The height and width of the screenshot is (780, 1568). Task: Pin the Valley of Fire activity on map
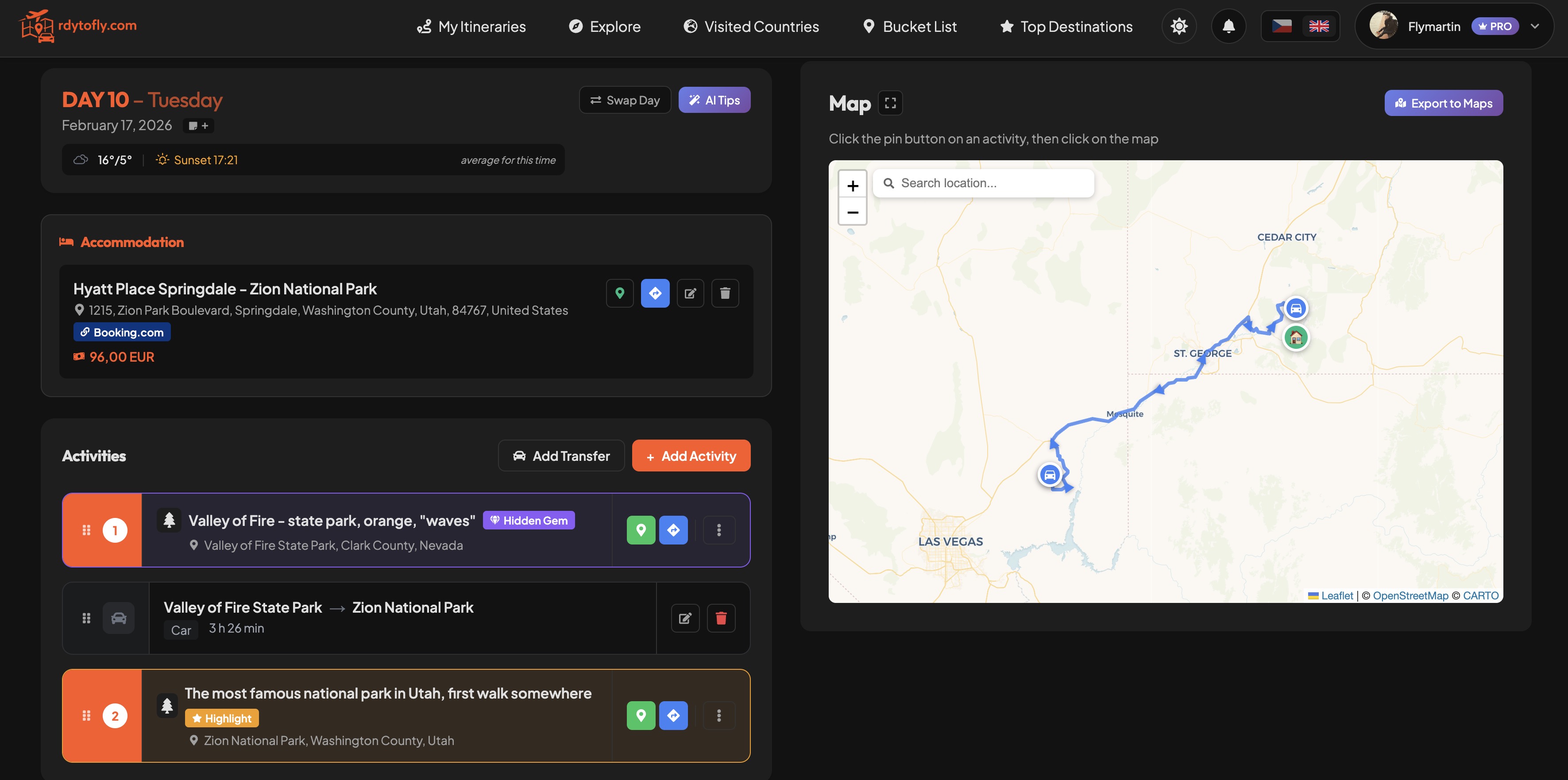[640, 530]
